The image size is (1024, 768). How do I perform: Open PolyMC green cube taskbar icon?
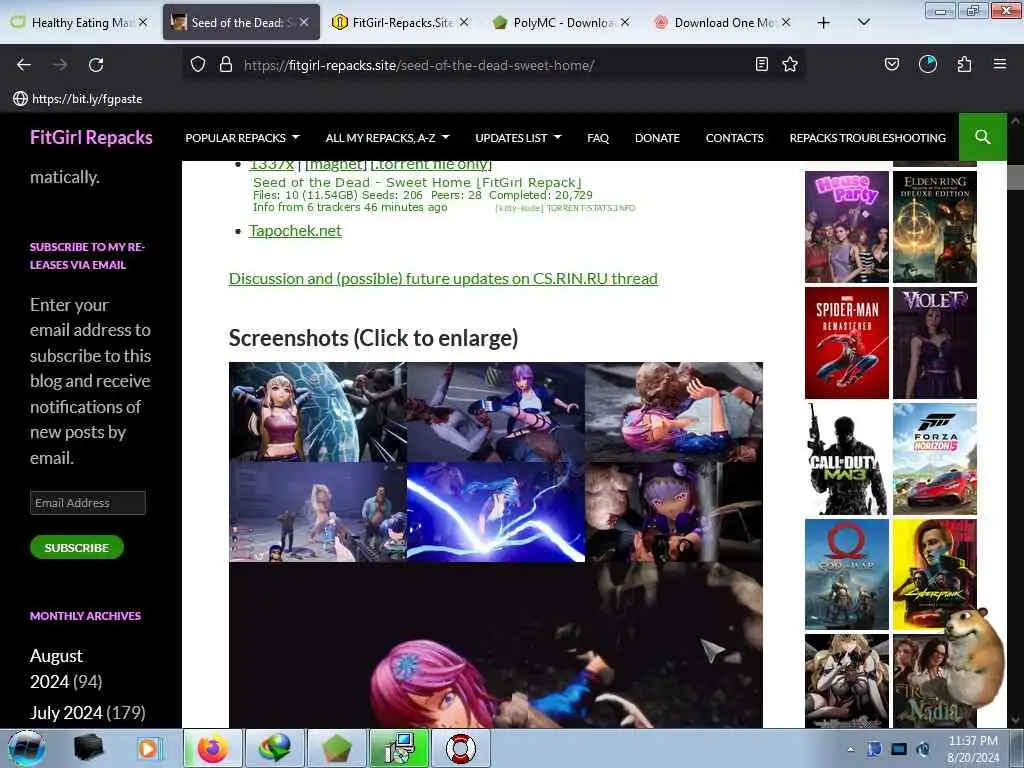click(x=336, y=748)
